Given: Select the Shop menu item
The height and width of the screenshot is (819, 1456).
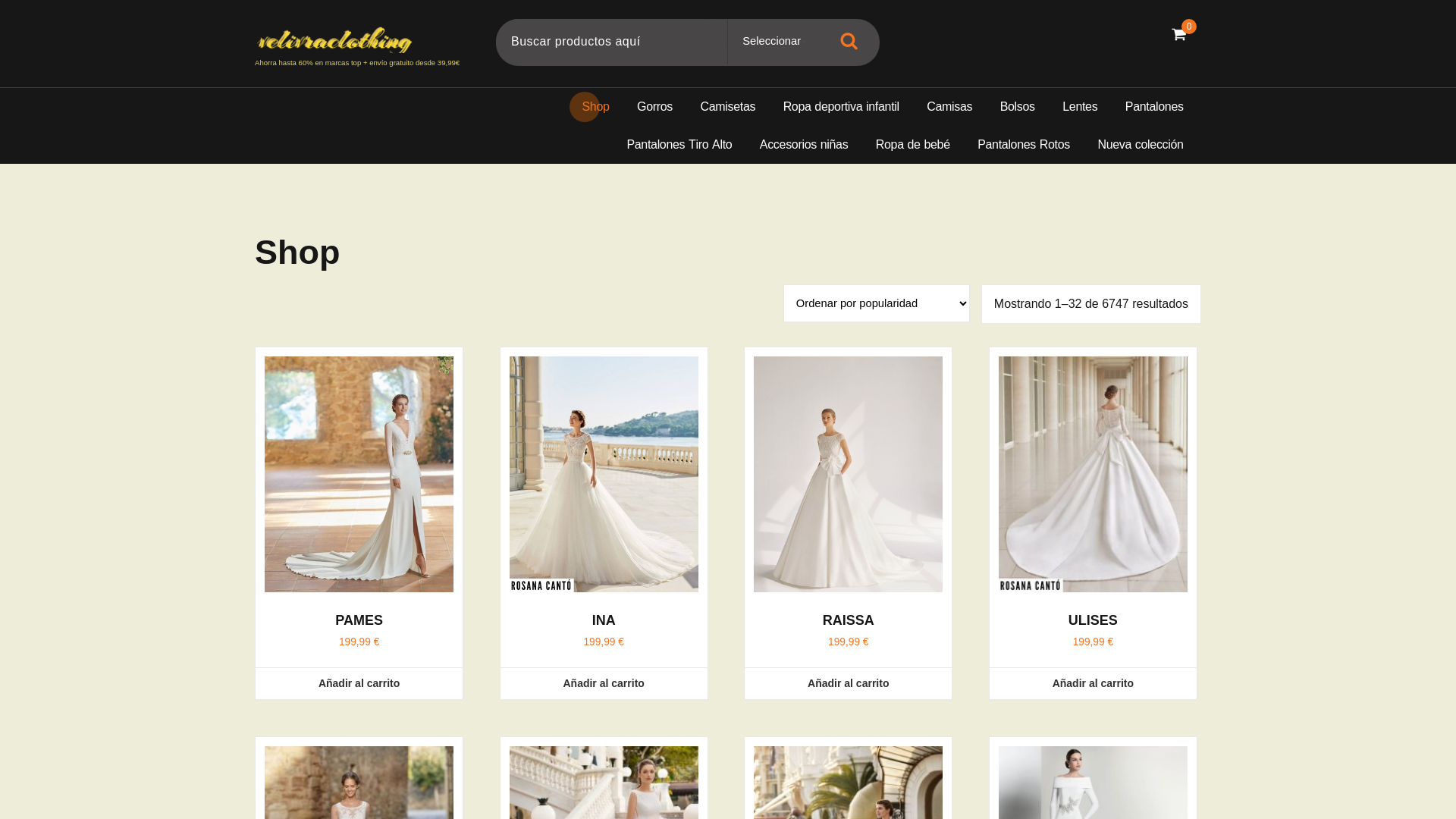Looking at the screenshot, I should click(x=595, y=107).
